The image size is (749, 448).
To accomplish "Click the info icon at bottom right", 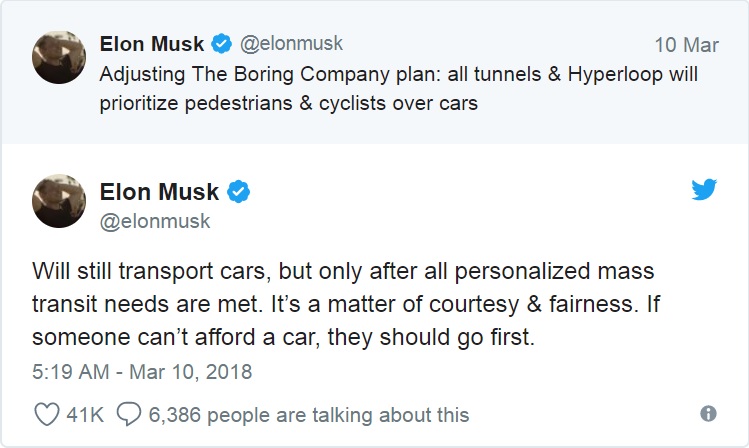I will (x=708, y=414).
